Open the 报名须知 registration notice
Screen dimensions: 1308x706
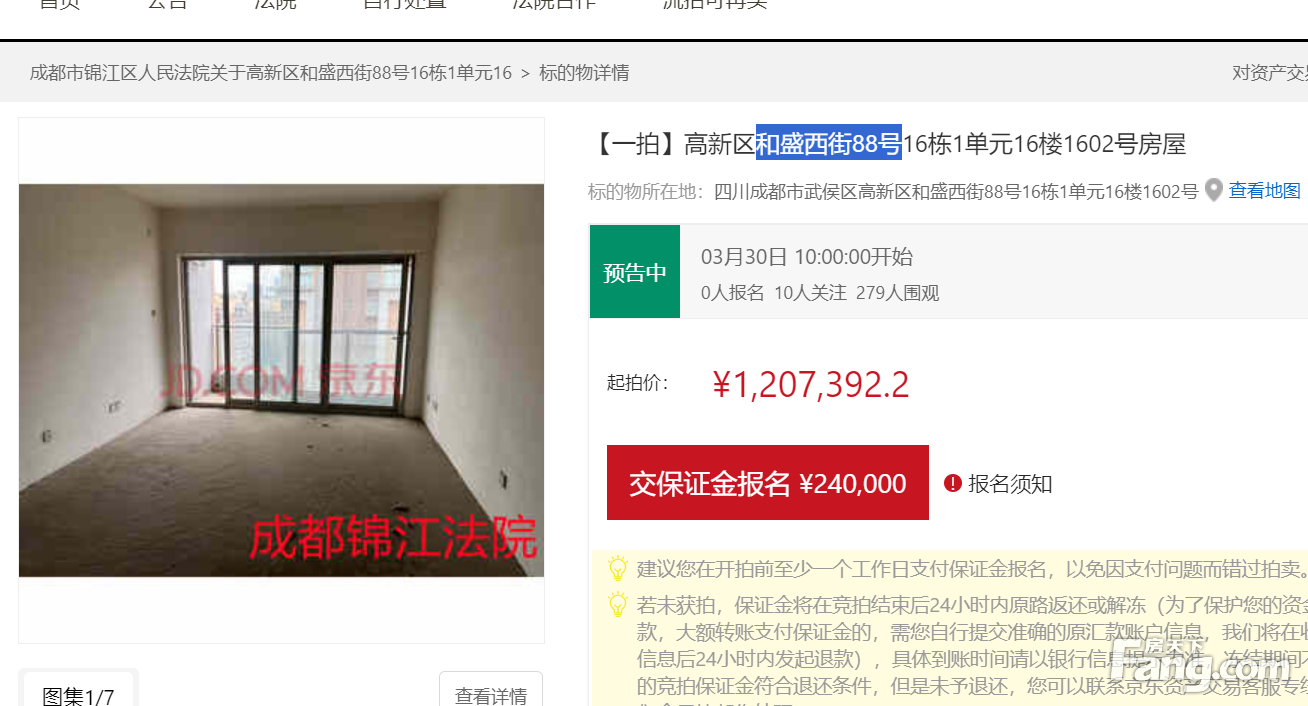[x=1010, y=484]
